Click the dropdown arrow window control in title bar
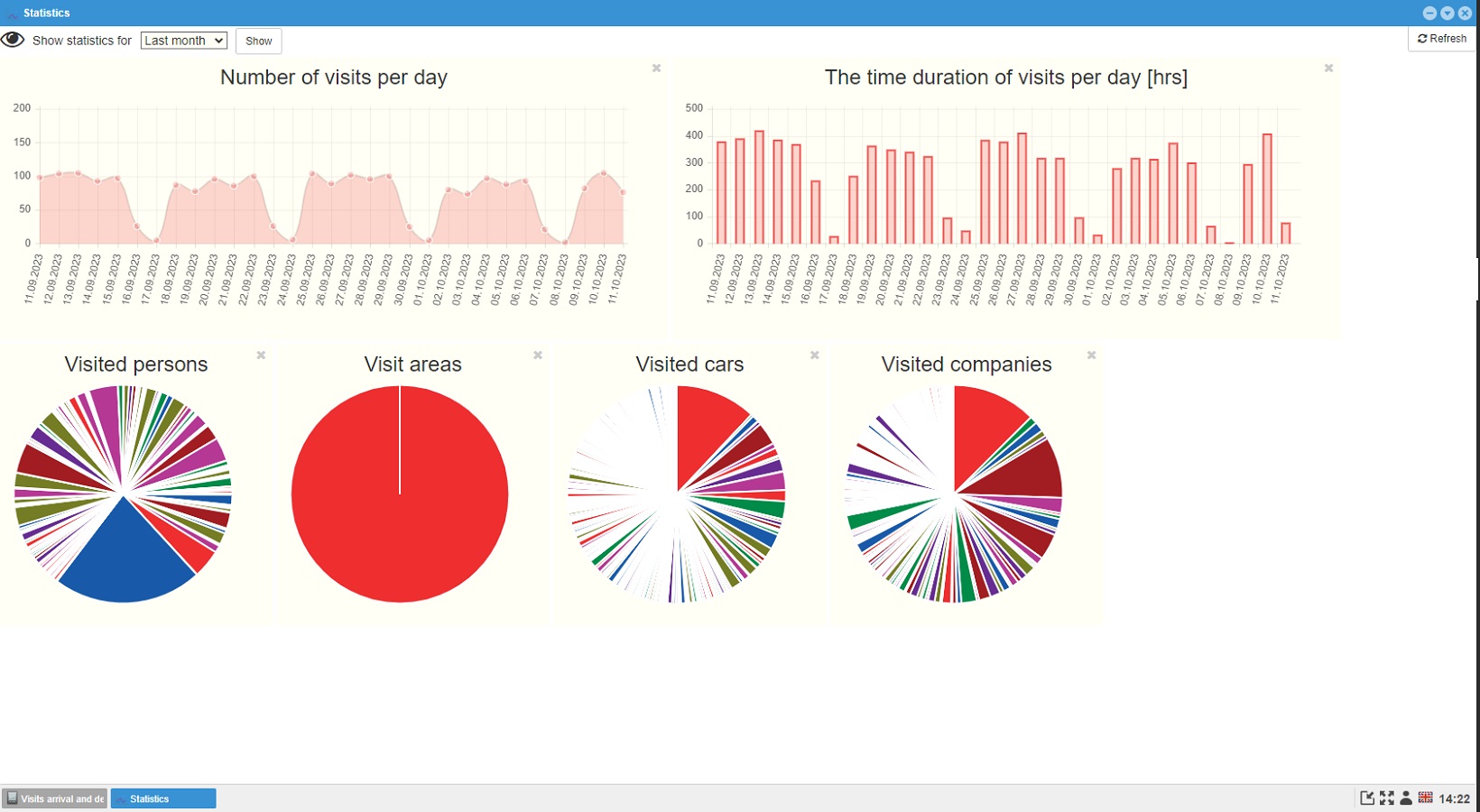 1448,13
